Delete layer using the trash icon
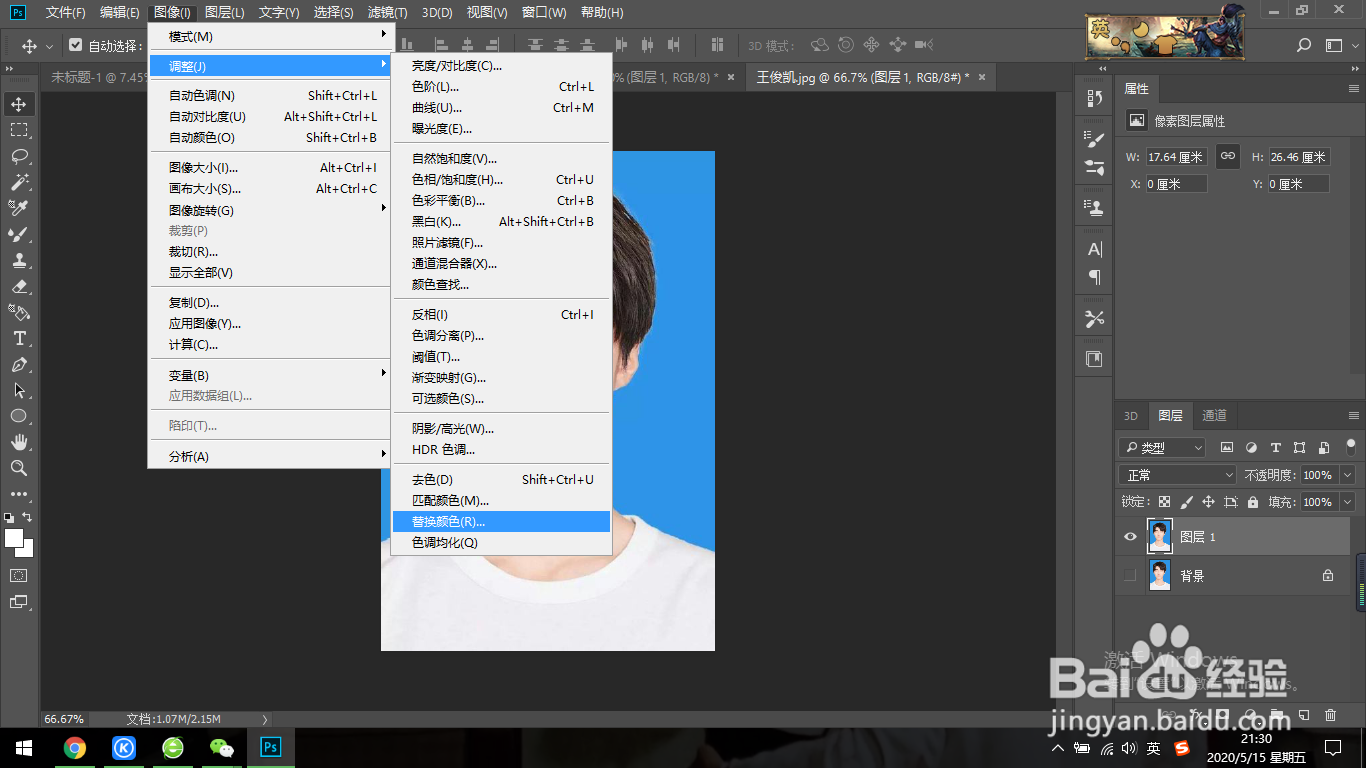The width and height of the screenshot is (1366, 768). (1330, 715)
